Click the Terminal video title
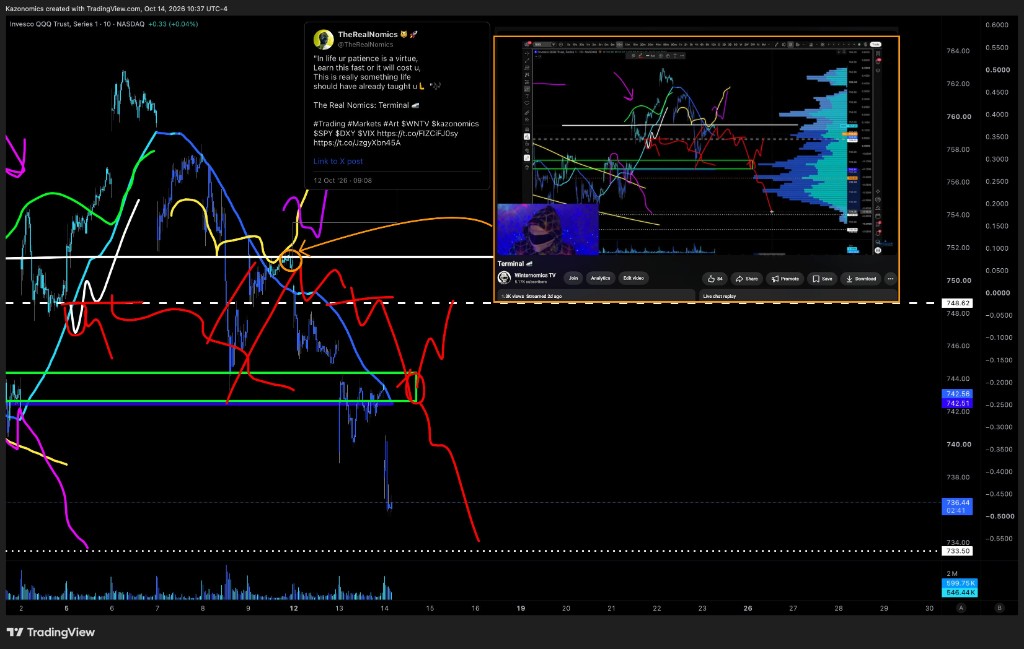Viewport: 1024px width, 649px height. [x=515, y=264]
